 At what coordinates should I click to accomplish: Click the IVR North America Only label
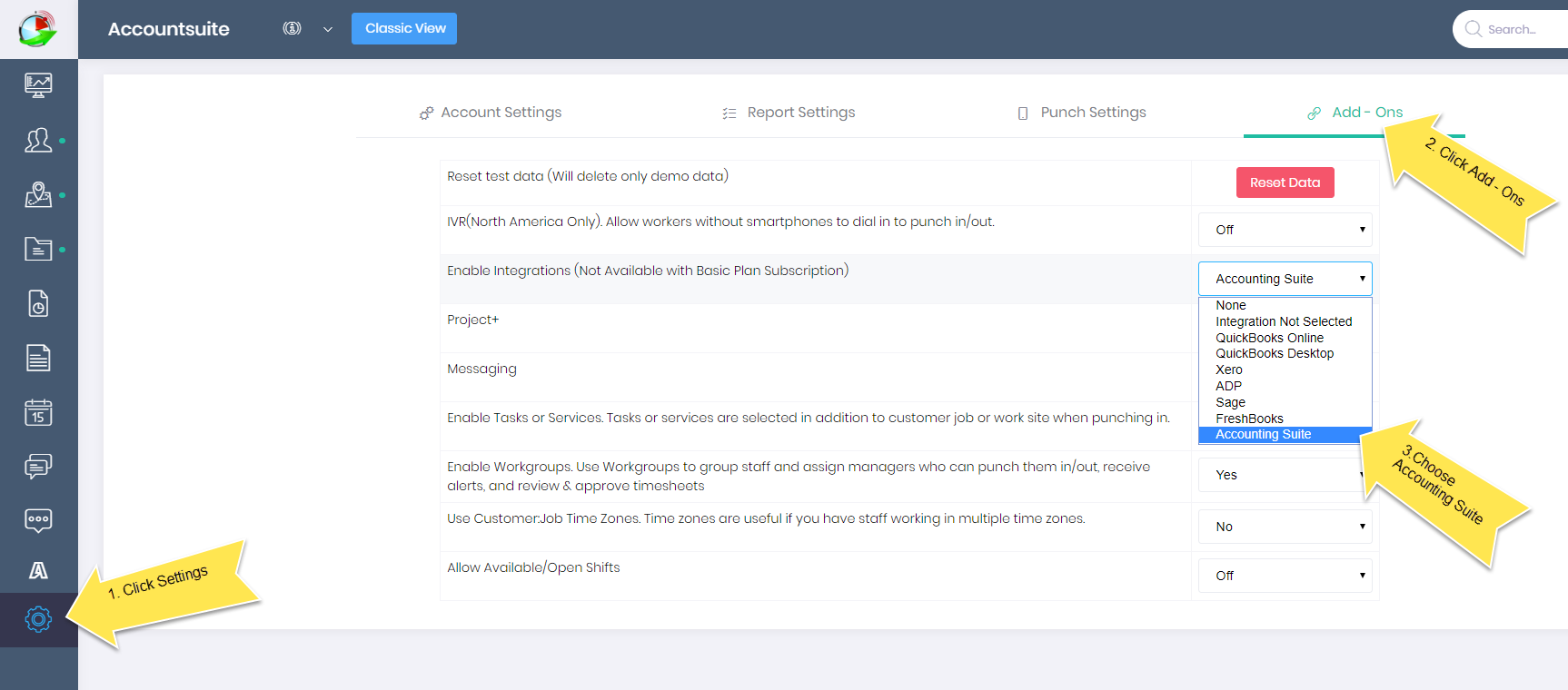click(720, 222)
